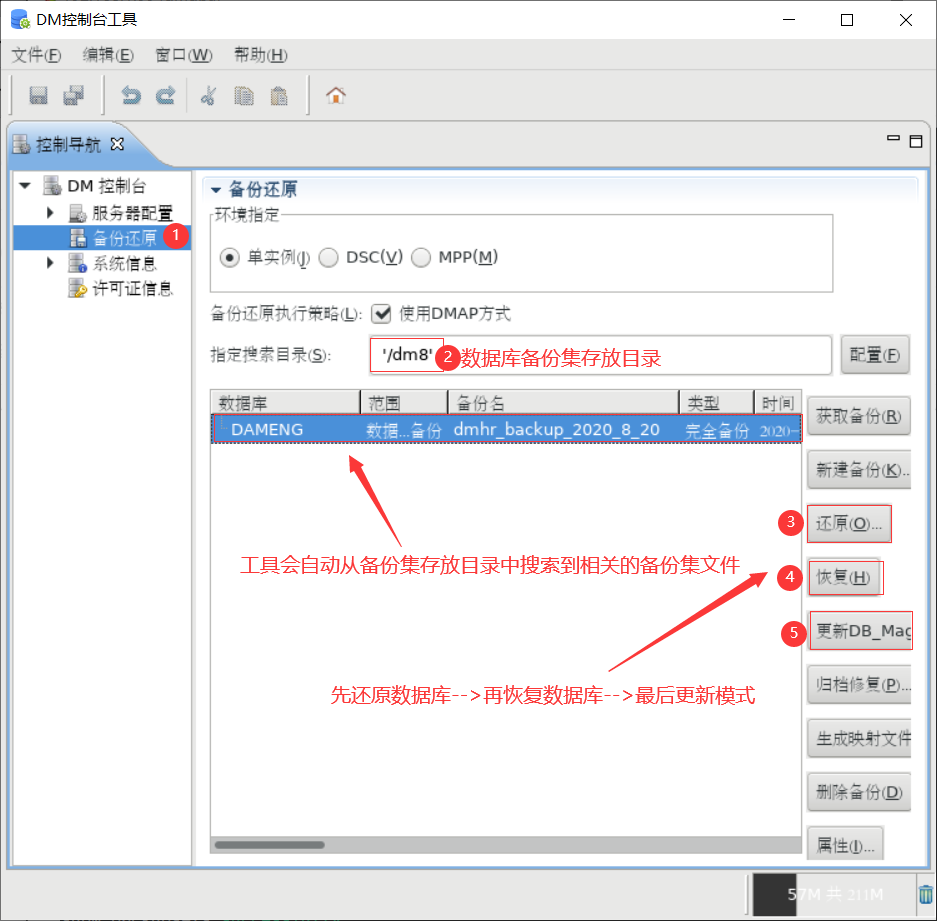Click the 删除备份(D) button

(x=859, y=793)
